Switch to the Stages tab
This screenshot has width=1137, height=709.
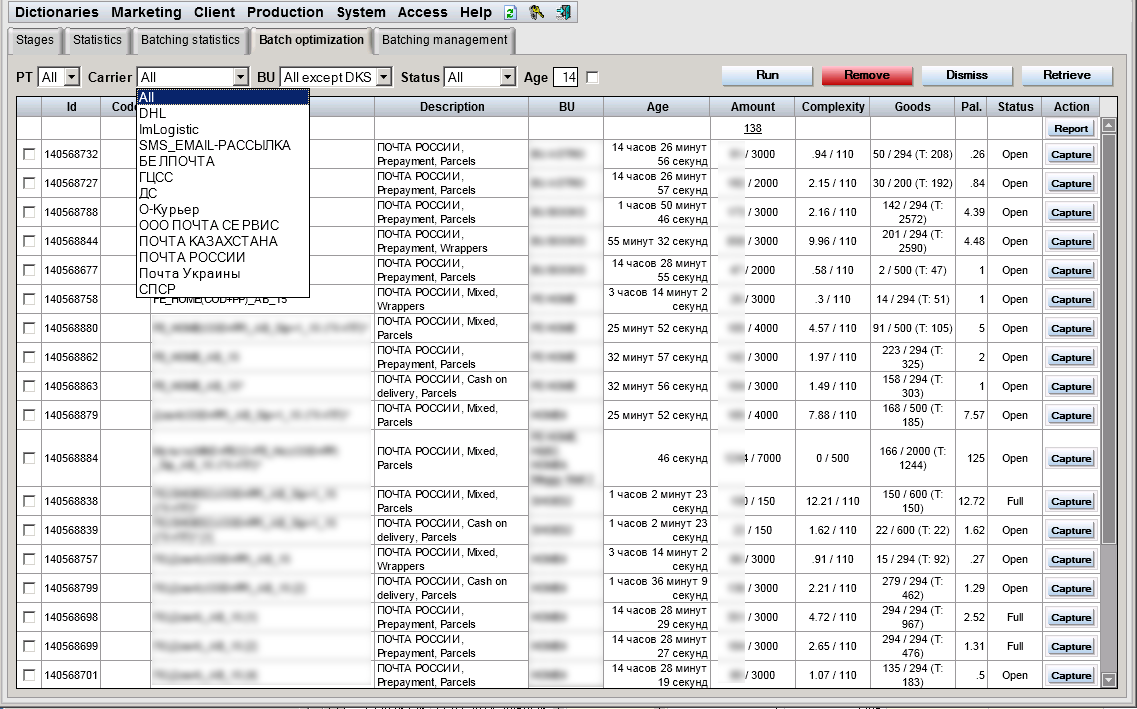(35, 40)
